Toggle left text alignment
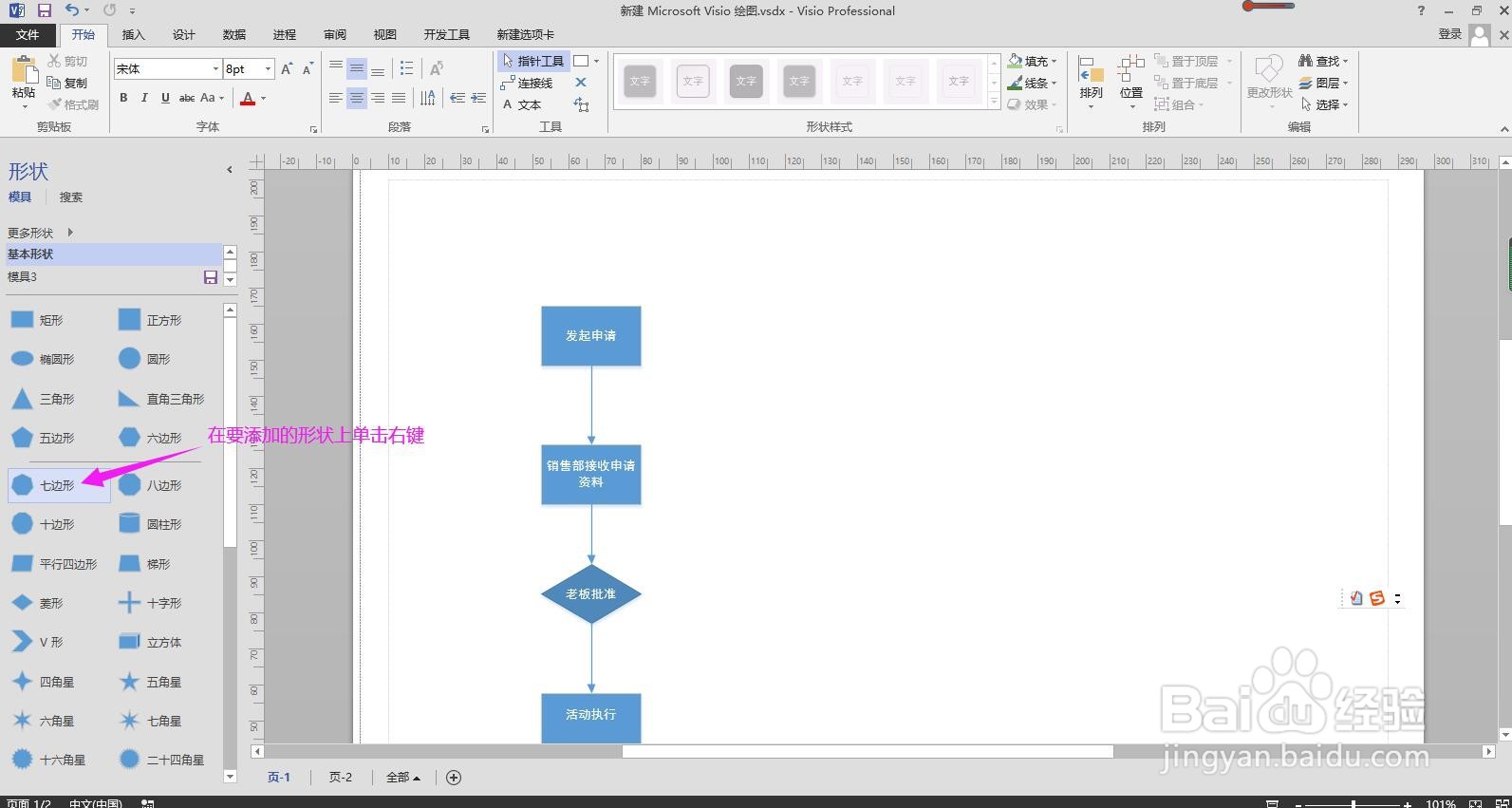Screen dimensions: 1512x808 [x=336, y=98]
